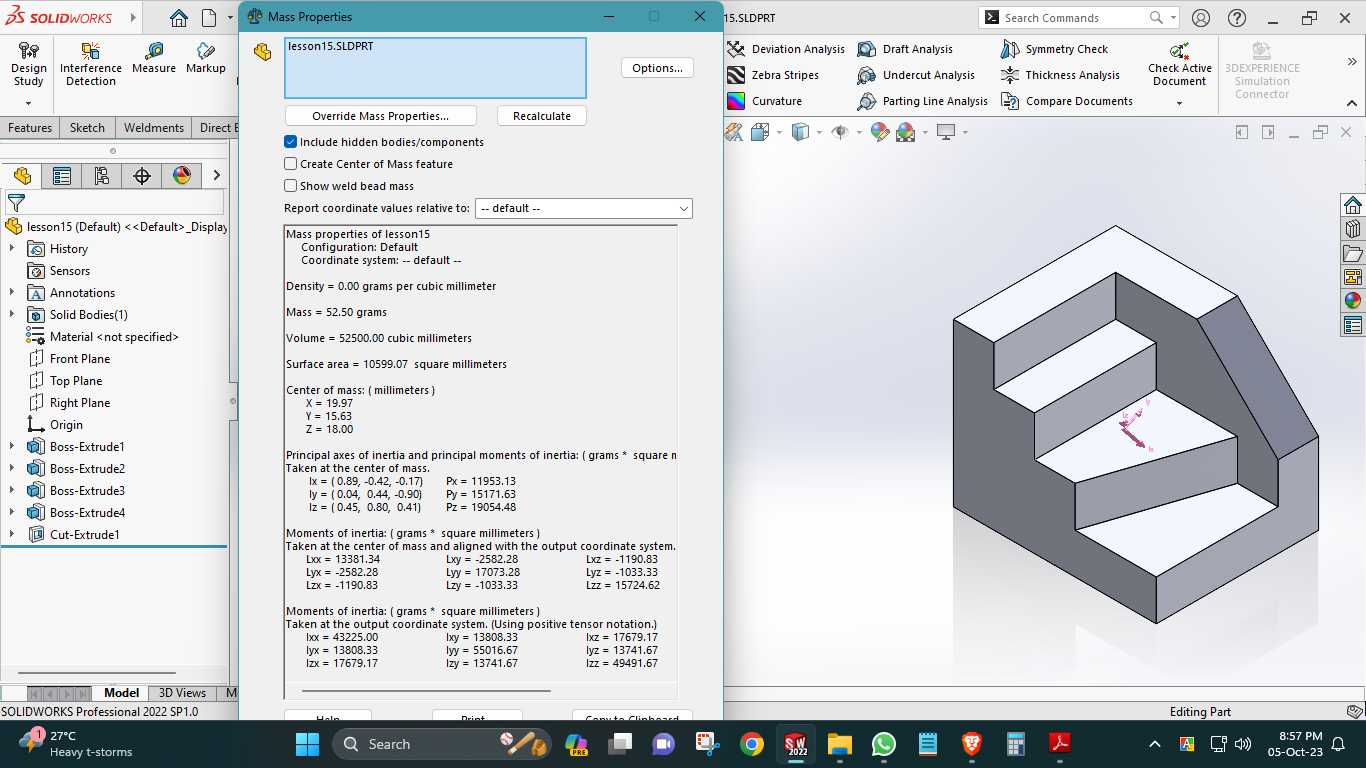The height and width of the screenshot is (768, 1366).
Task: Open Compare Documents
Action: coord(1066,101)
